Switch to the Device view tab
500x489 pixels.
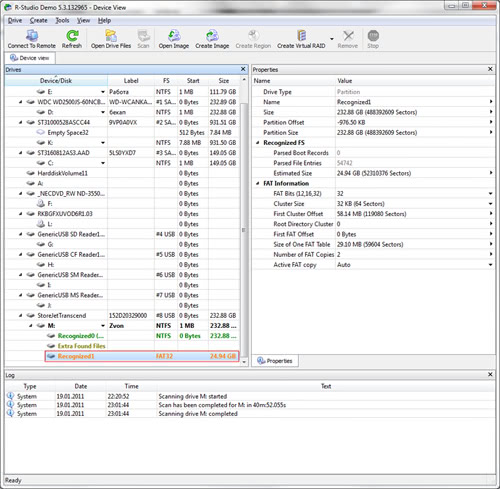coord(30,58)
